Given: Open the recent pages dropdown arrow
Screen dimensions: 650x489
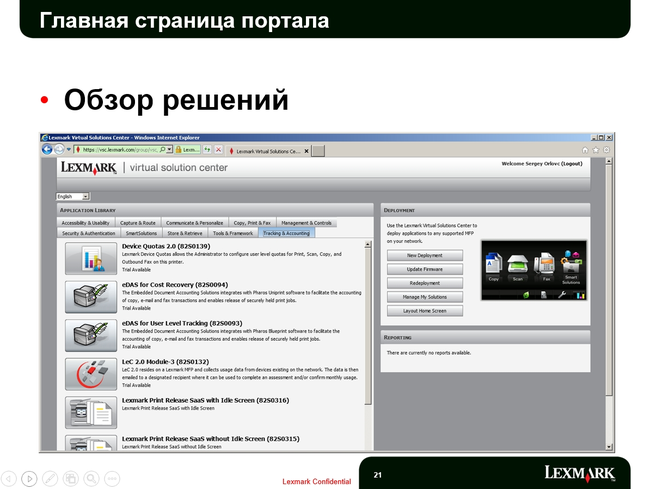Looking at the screenshot, I should [69, 150].
